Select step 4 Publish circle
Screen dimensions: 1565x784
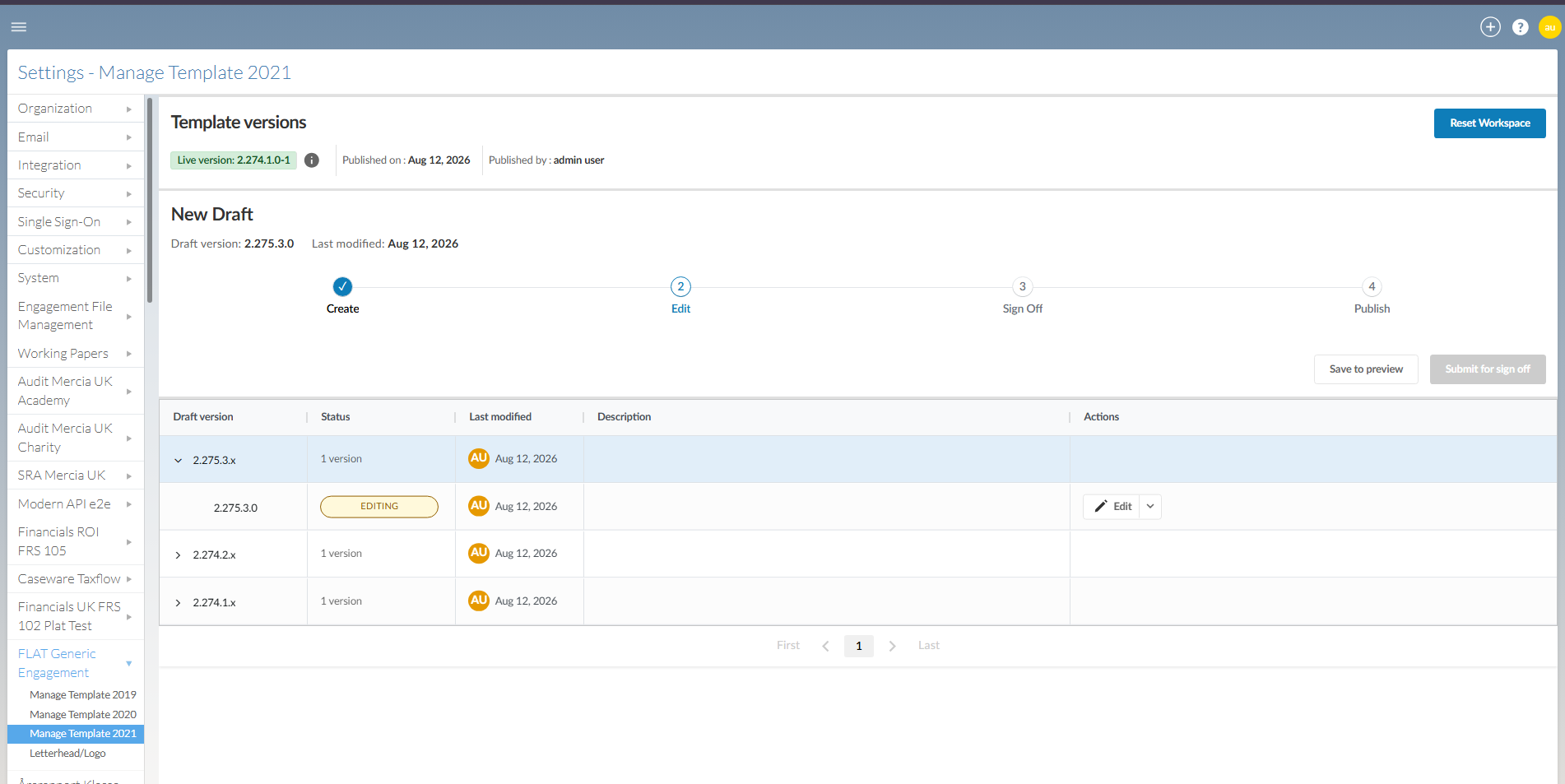point(1372,286)
